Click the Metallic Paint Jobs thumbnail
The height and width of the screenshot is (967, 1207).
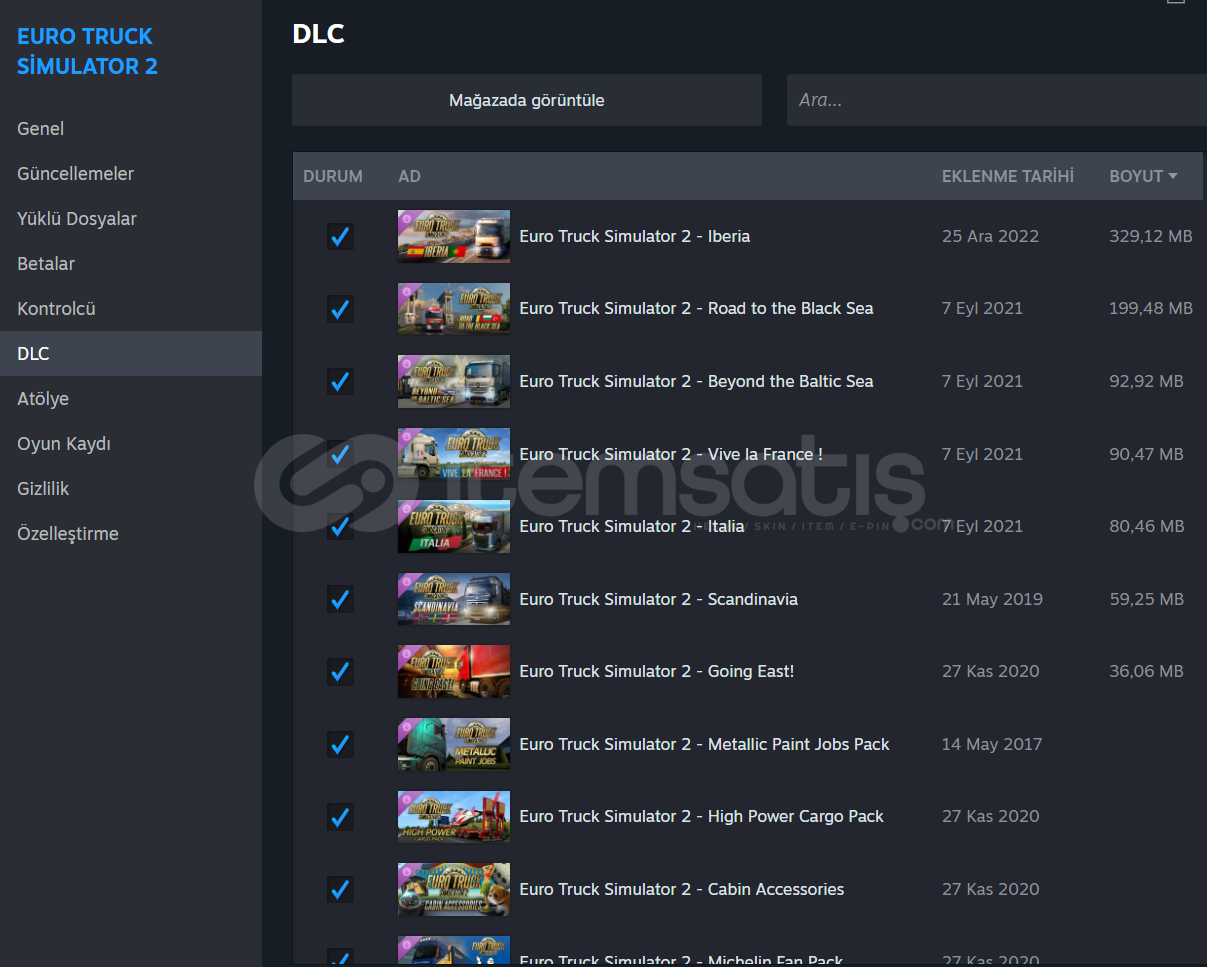point(454,744)
